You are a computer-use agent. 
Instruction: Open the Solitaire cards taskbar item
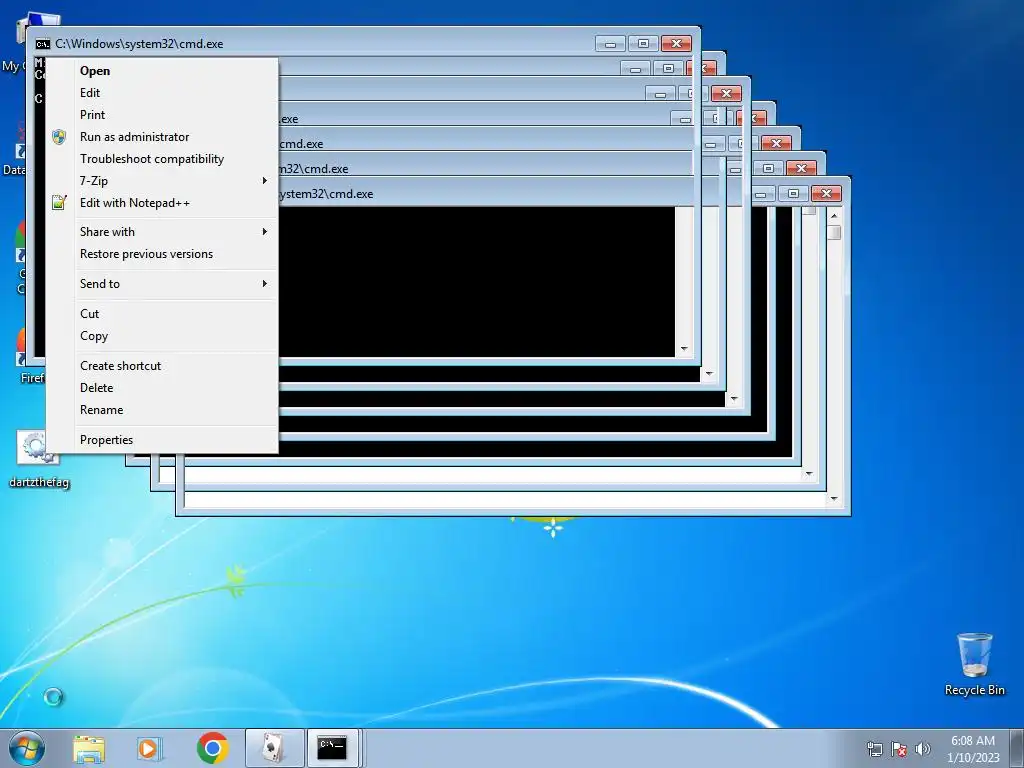click(274, 748)
